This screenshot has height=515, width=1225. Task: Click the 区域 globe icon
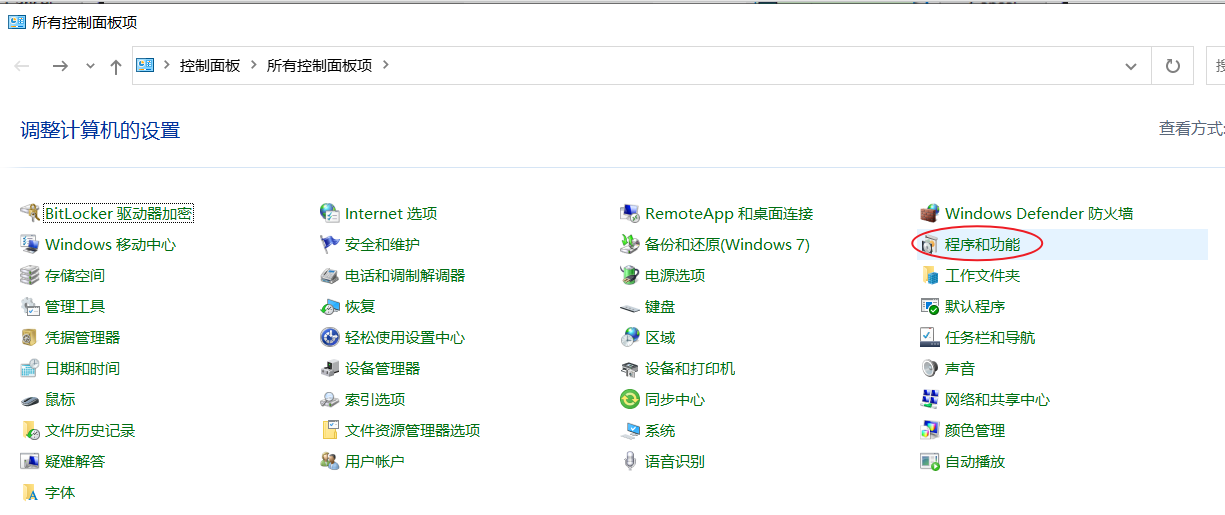pyautogui.click(x=629, y=337)
